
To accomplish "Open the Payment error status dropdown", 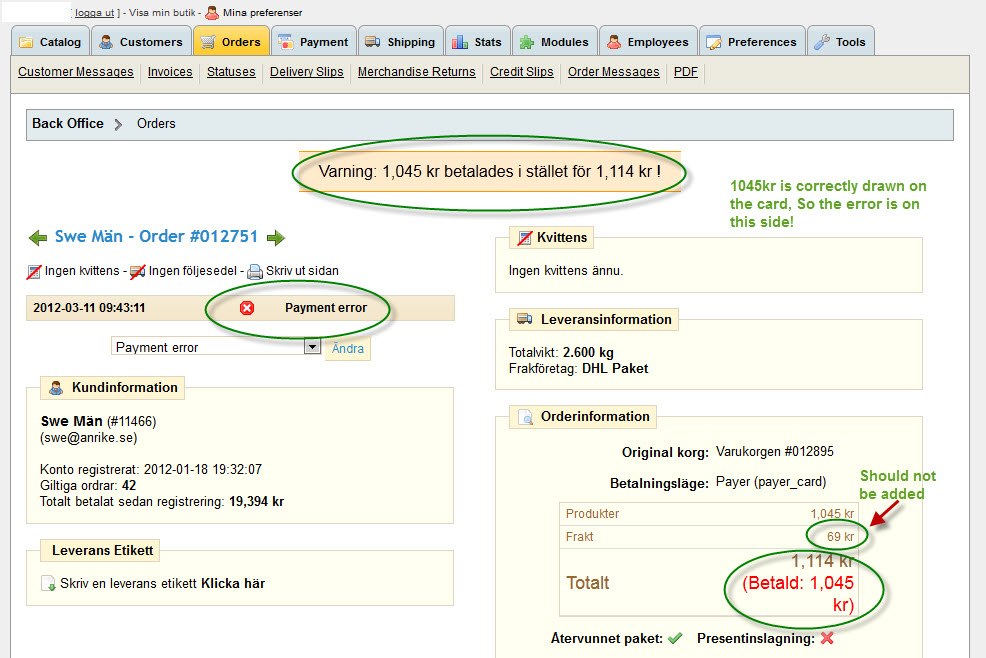I will coord(216,347).
